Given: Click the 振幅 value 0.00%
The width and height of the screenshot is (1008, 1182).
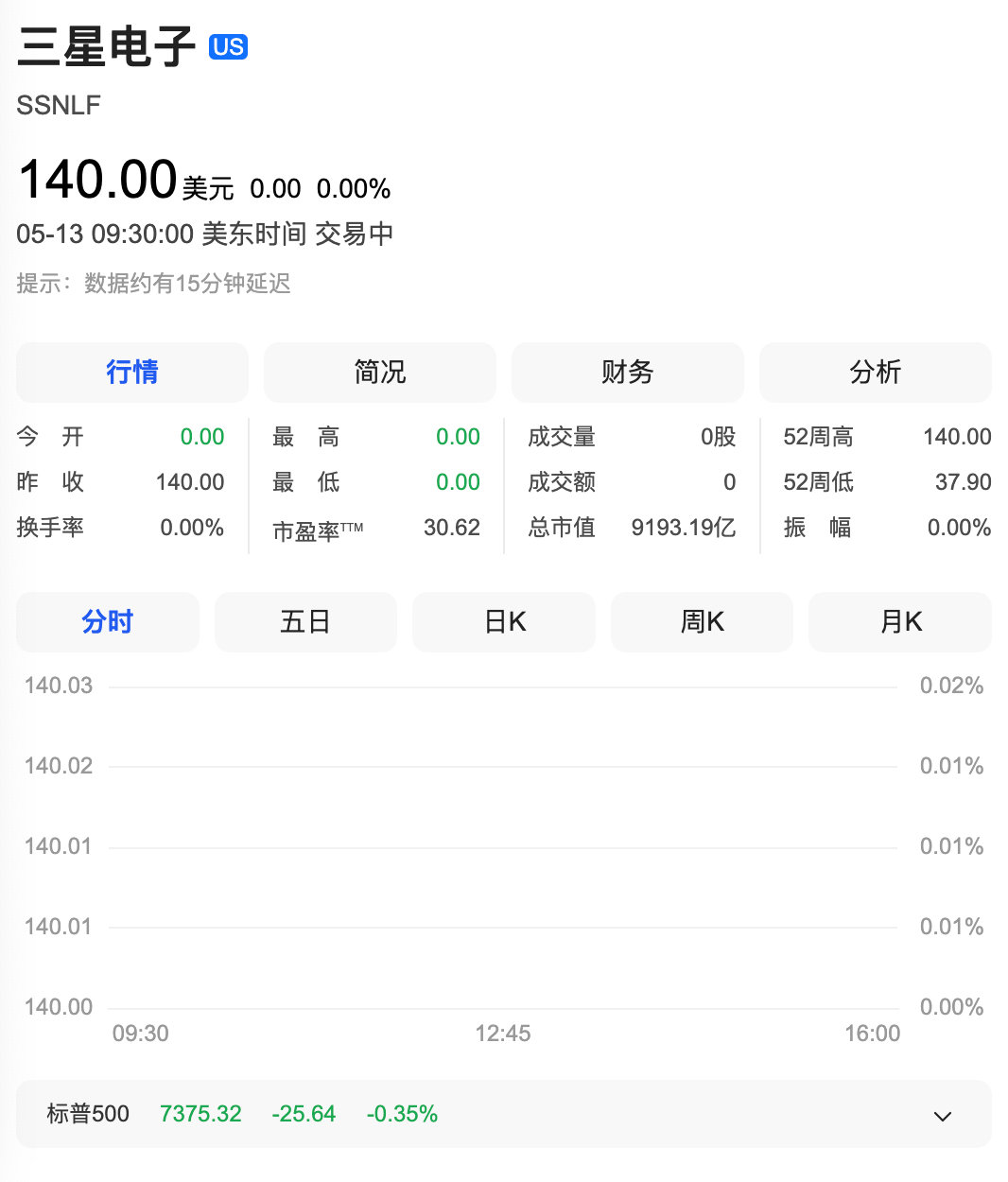Looking at the screenshot, I should pos(960,528).
